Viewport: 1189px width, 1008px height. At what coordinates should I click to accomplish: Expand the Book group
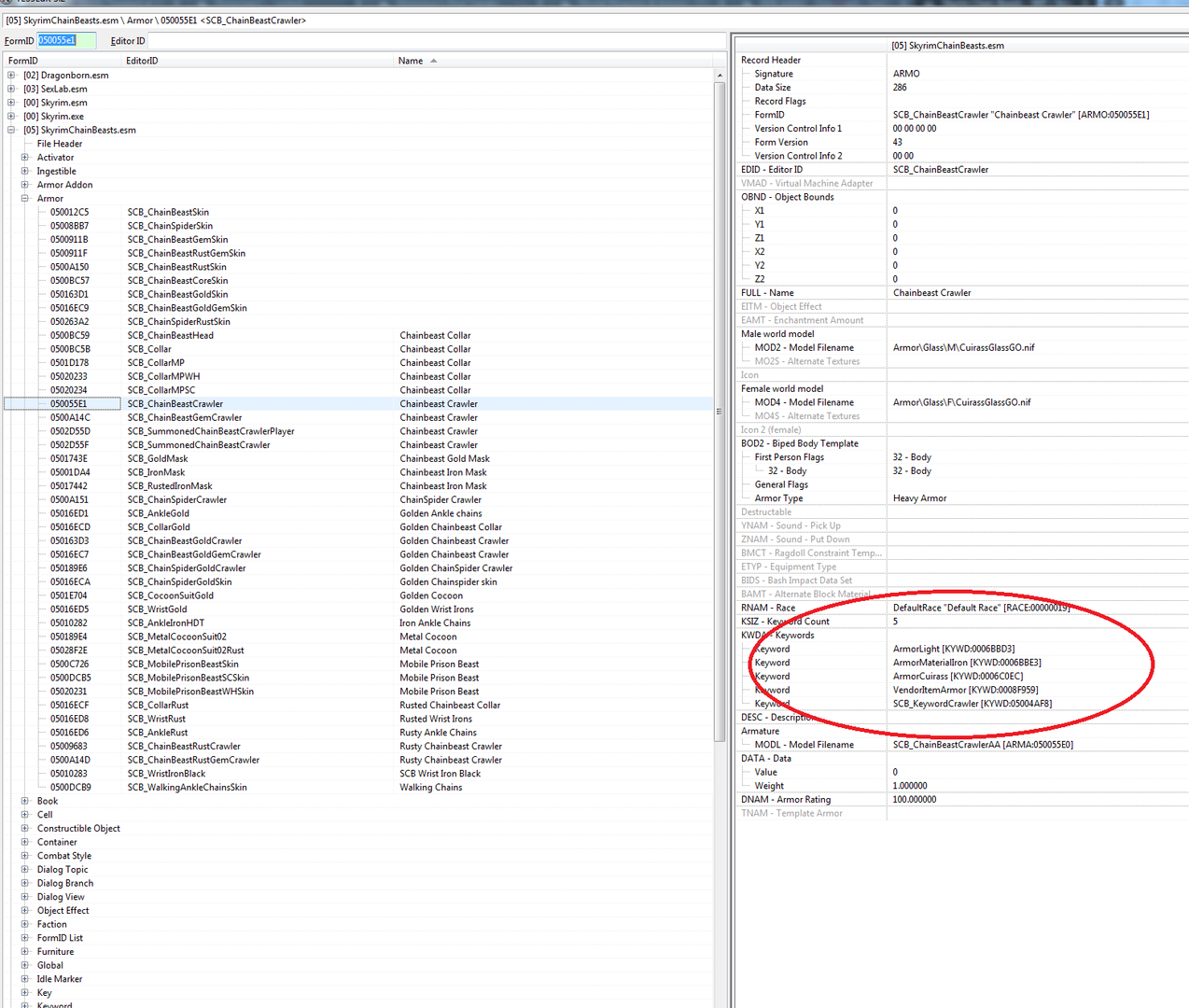point(25,801)
